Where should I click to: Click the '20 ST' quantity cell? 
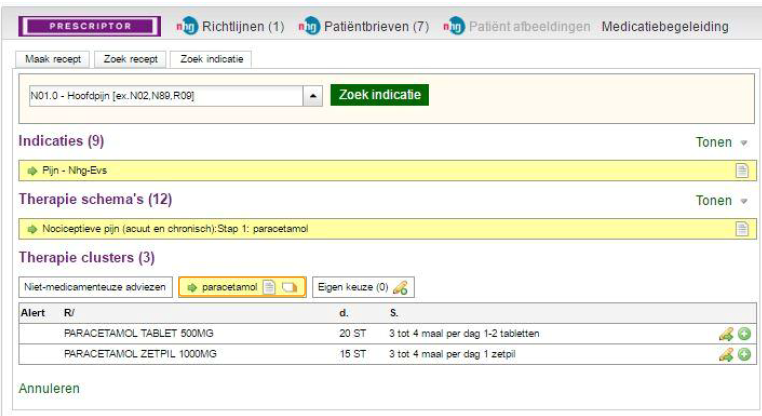click(x=352, y=333)
